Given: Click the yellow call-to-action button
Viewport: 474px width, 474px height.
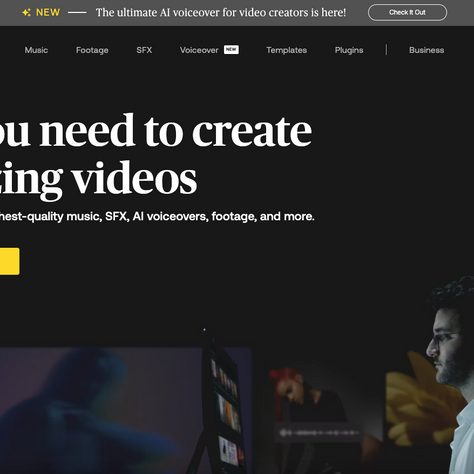Looking at the screenshot, I should click(9, 261).
